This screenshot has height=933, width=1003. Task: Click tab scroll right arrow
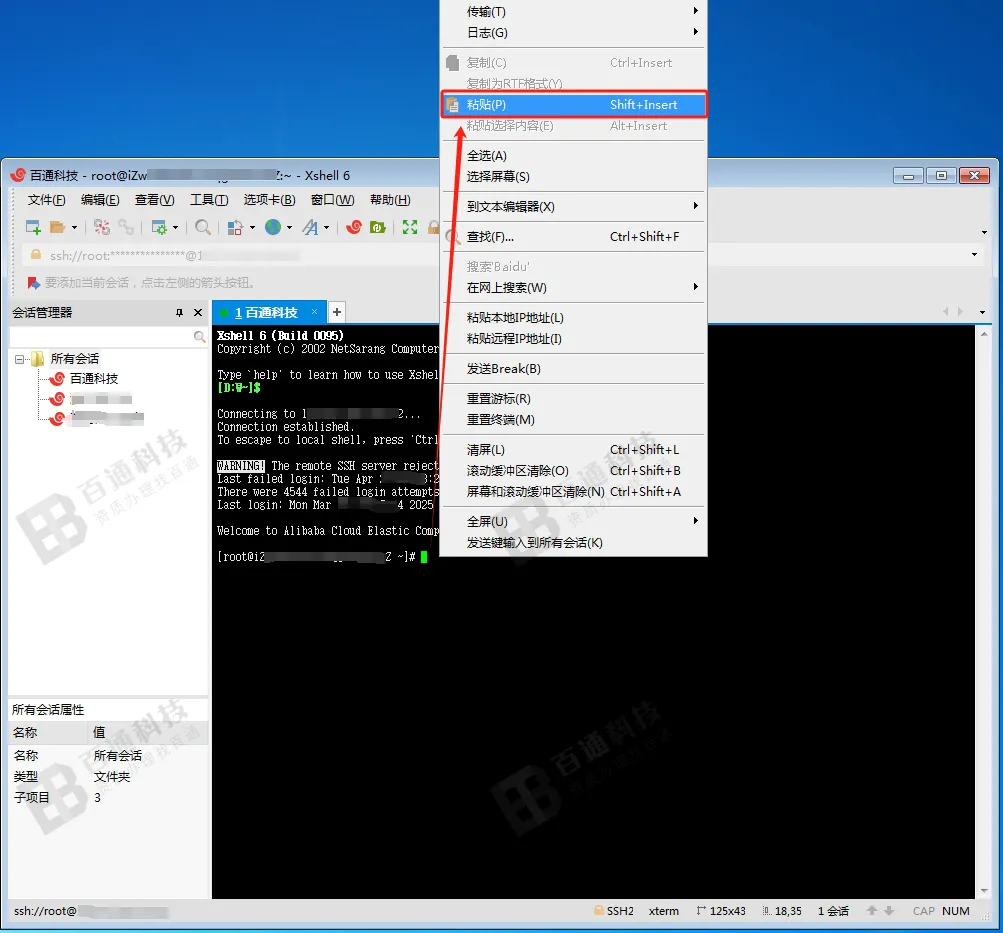[x=960, y=311]
